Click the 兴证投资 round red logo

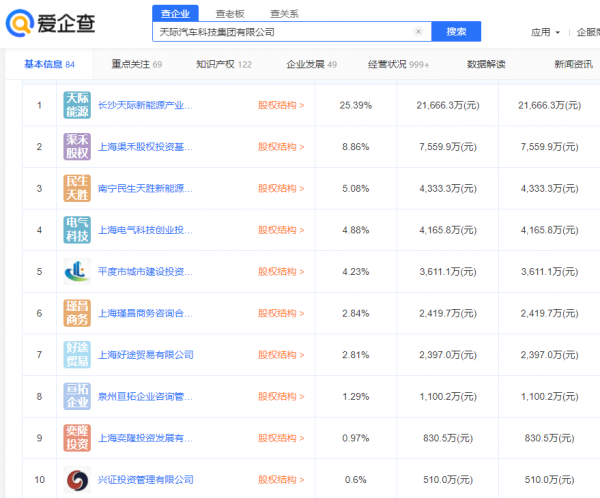pyautogui.click(x=77, y=479)
